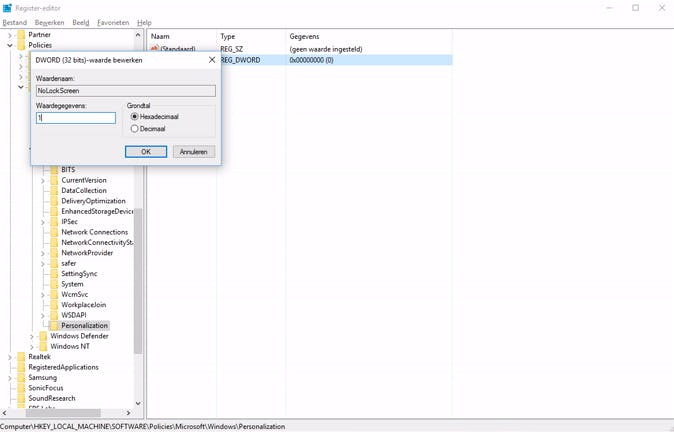Image resolution: width=674 pixels, height=432 pixels.
Task: Click the Windows Defender folder icon
Action: tap(43, 336)
